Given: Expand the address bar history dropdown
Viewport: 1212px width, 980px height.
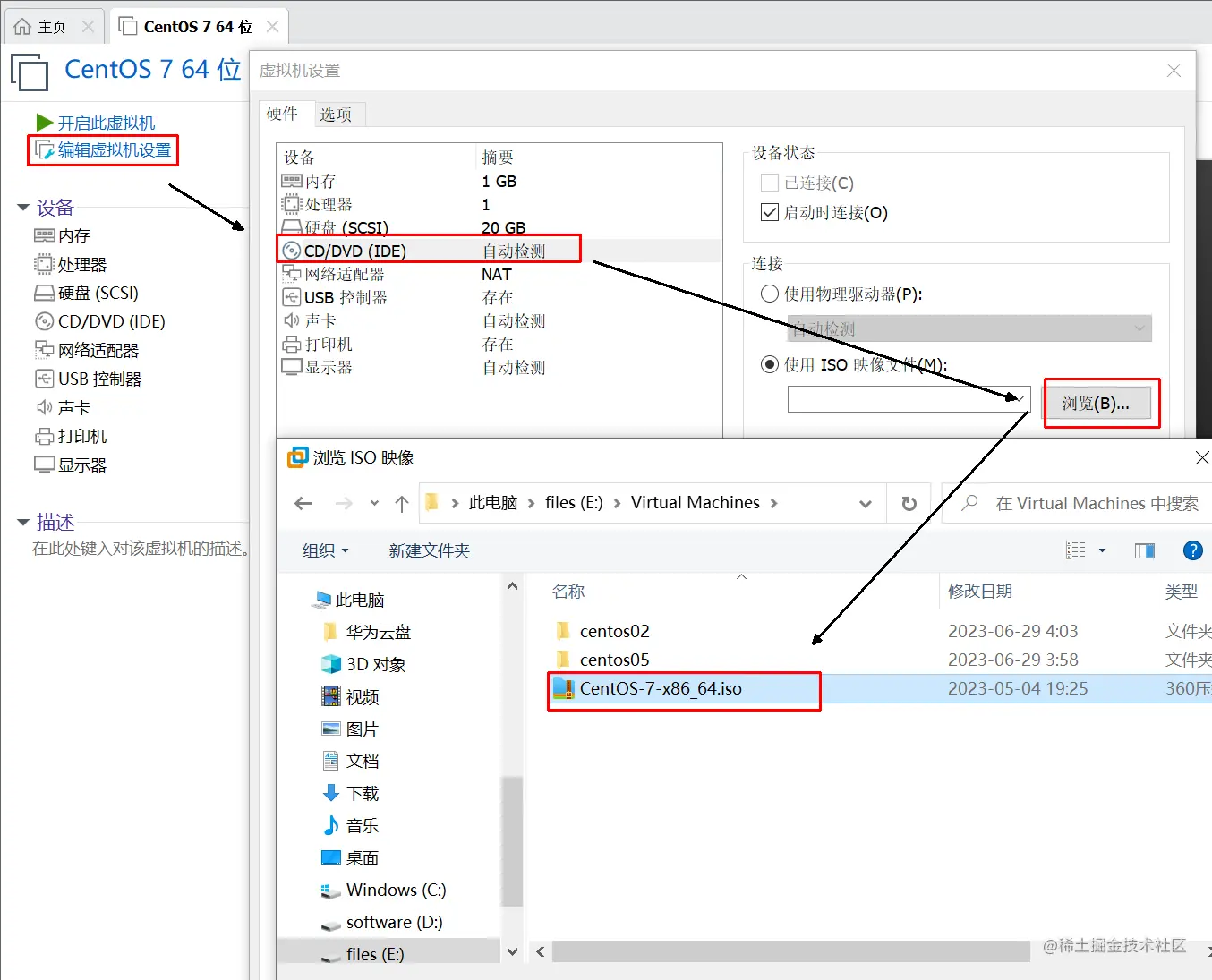Looking at the screenshot, I should click(x=866, y=504).
